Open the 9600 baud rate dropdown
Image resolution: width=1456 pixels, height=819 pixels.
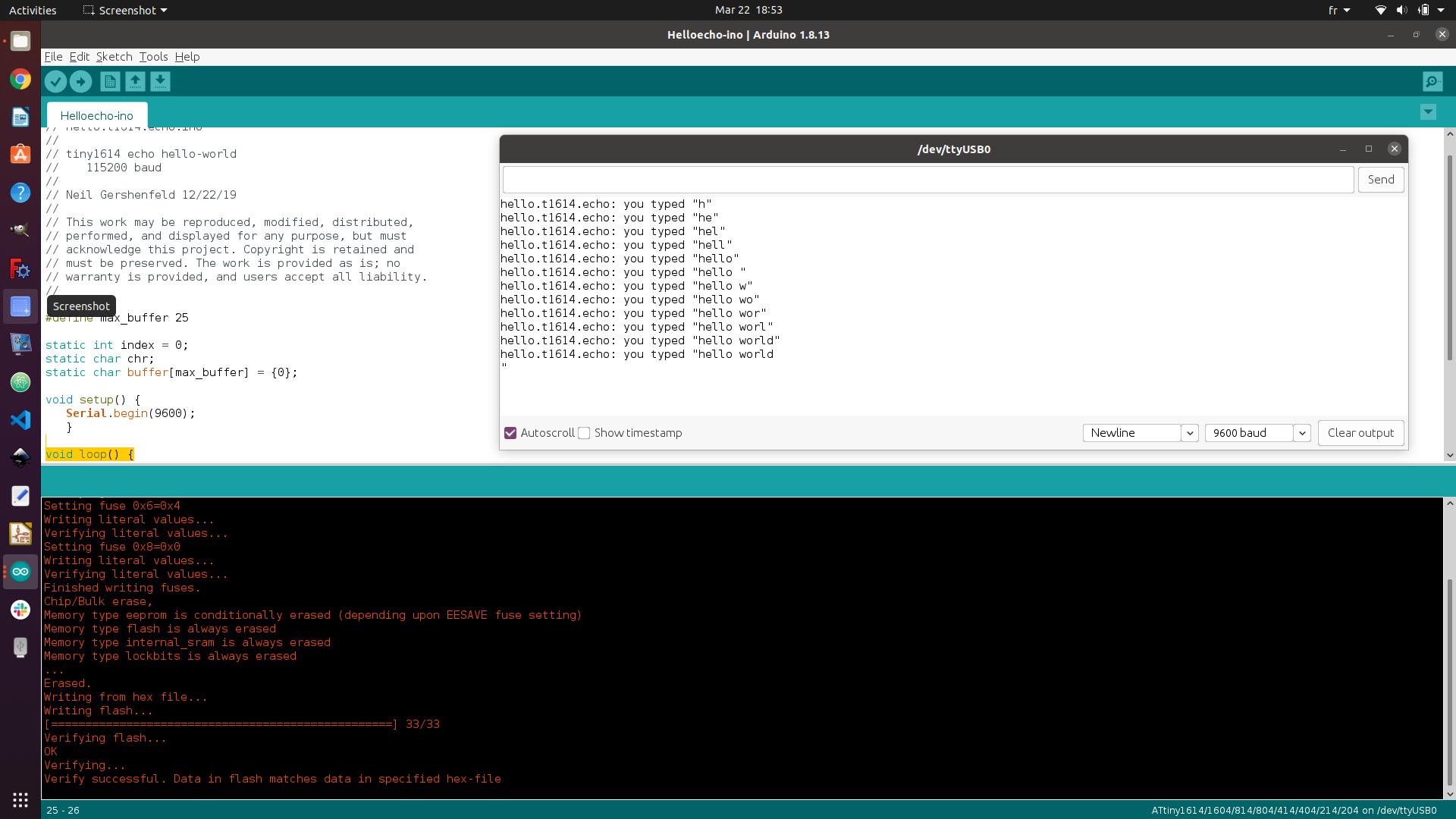click(1257, 433)
